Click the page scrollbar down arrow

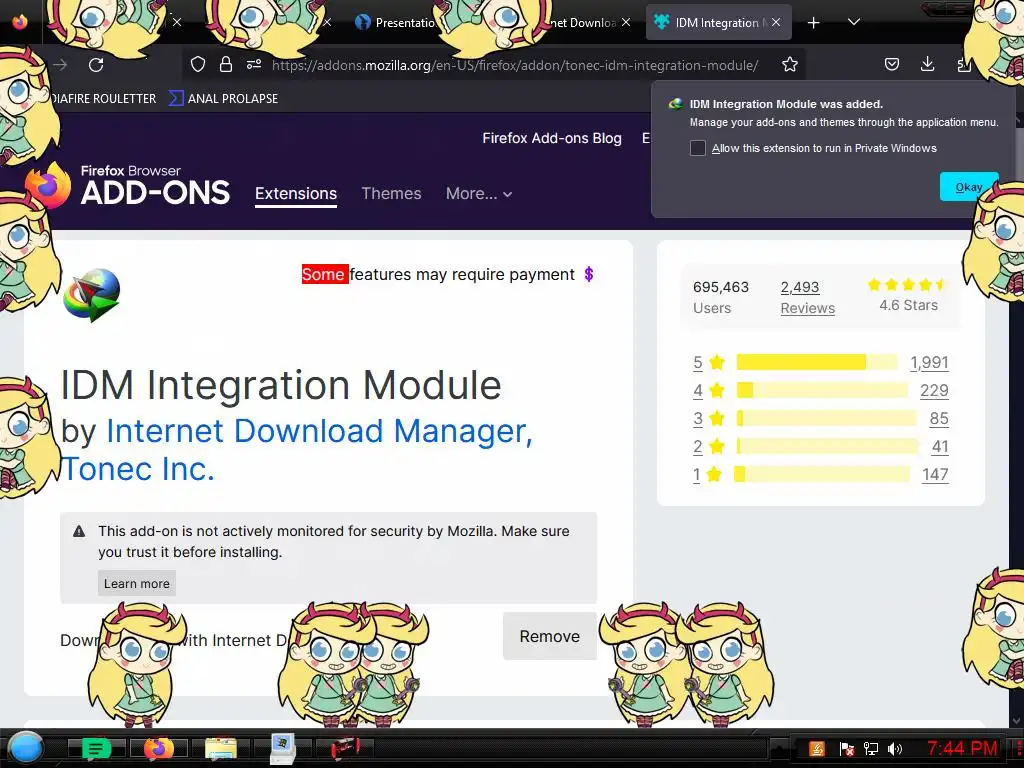click(x=1017, y=721)
